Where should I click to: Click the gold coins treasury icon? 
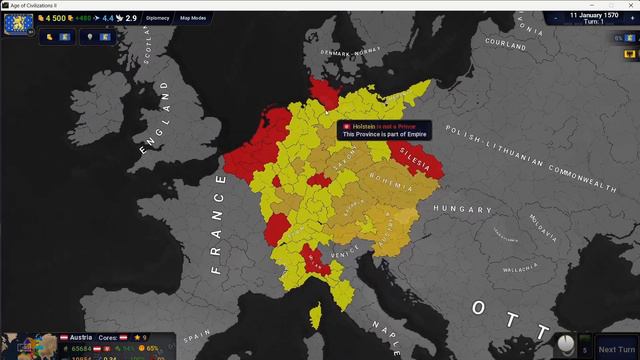[41, 18]
